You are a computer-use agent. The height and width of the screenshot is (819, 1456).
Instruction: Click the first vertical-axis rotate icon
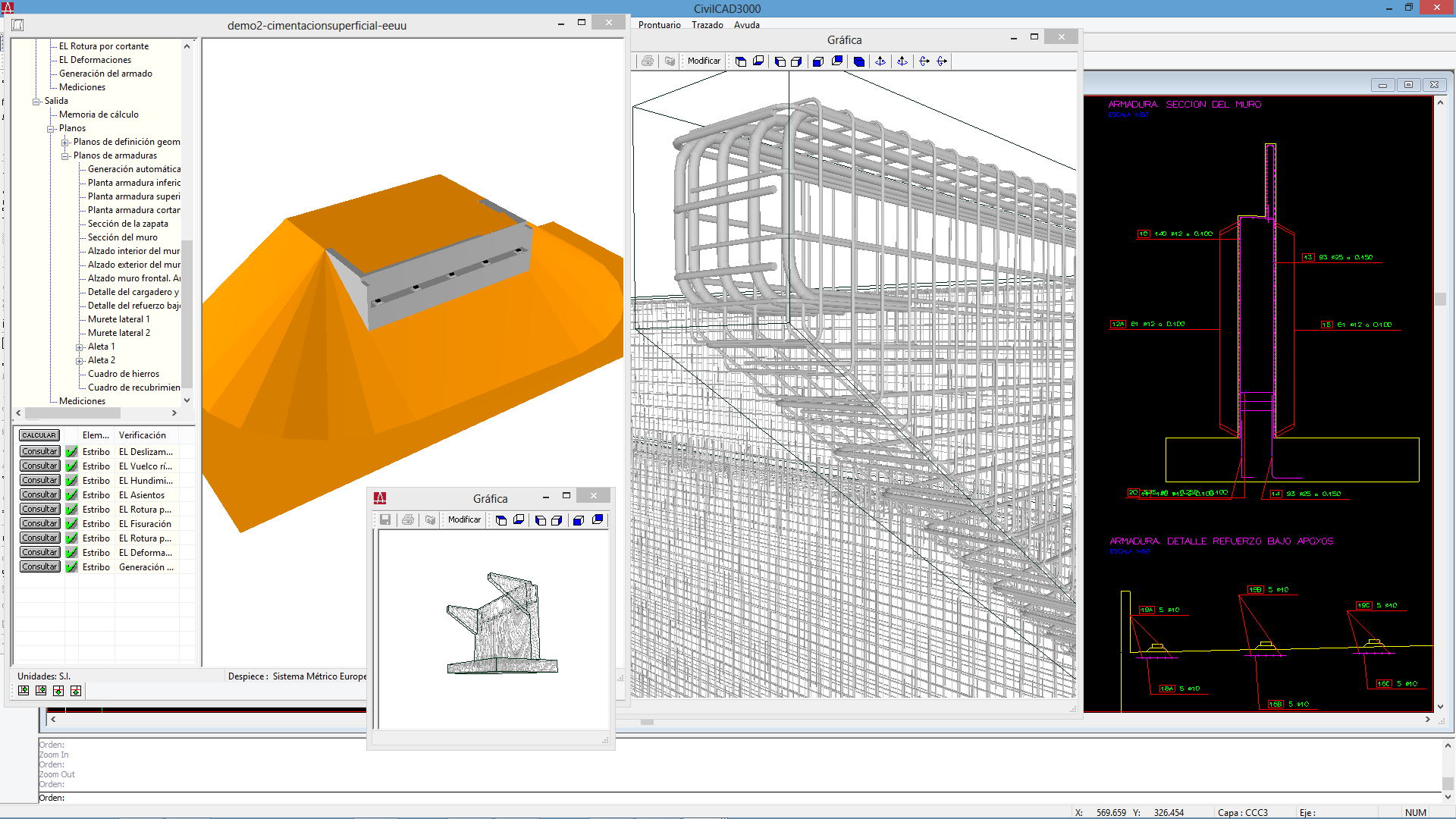tap(880, 61)
